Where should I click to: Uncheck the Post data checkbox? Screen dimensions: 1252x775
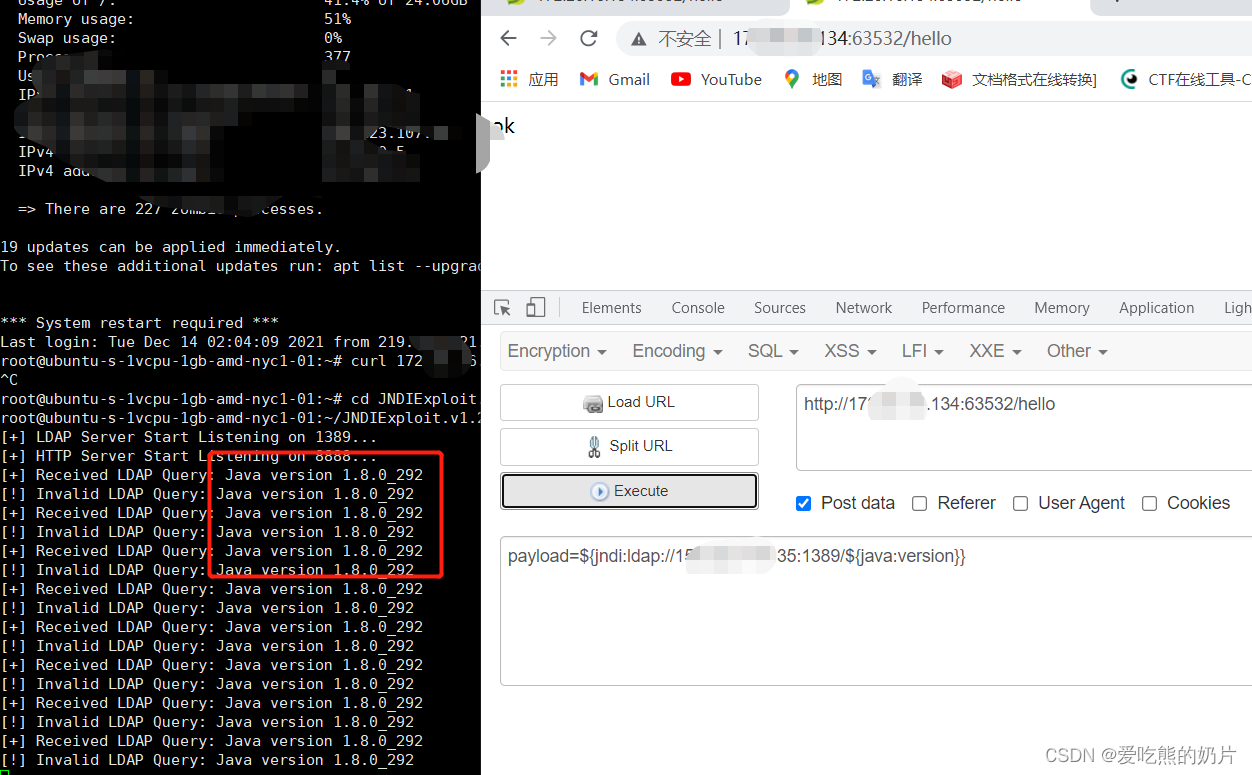[x=803, y=503]
